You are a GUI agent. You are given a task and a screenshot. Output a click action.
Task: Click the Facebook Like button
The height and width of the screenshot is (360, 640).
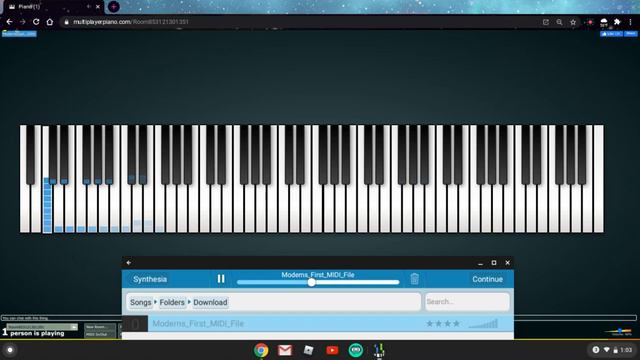click(x=611, y=34)
